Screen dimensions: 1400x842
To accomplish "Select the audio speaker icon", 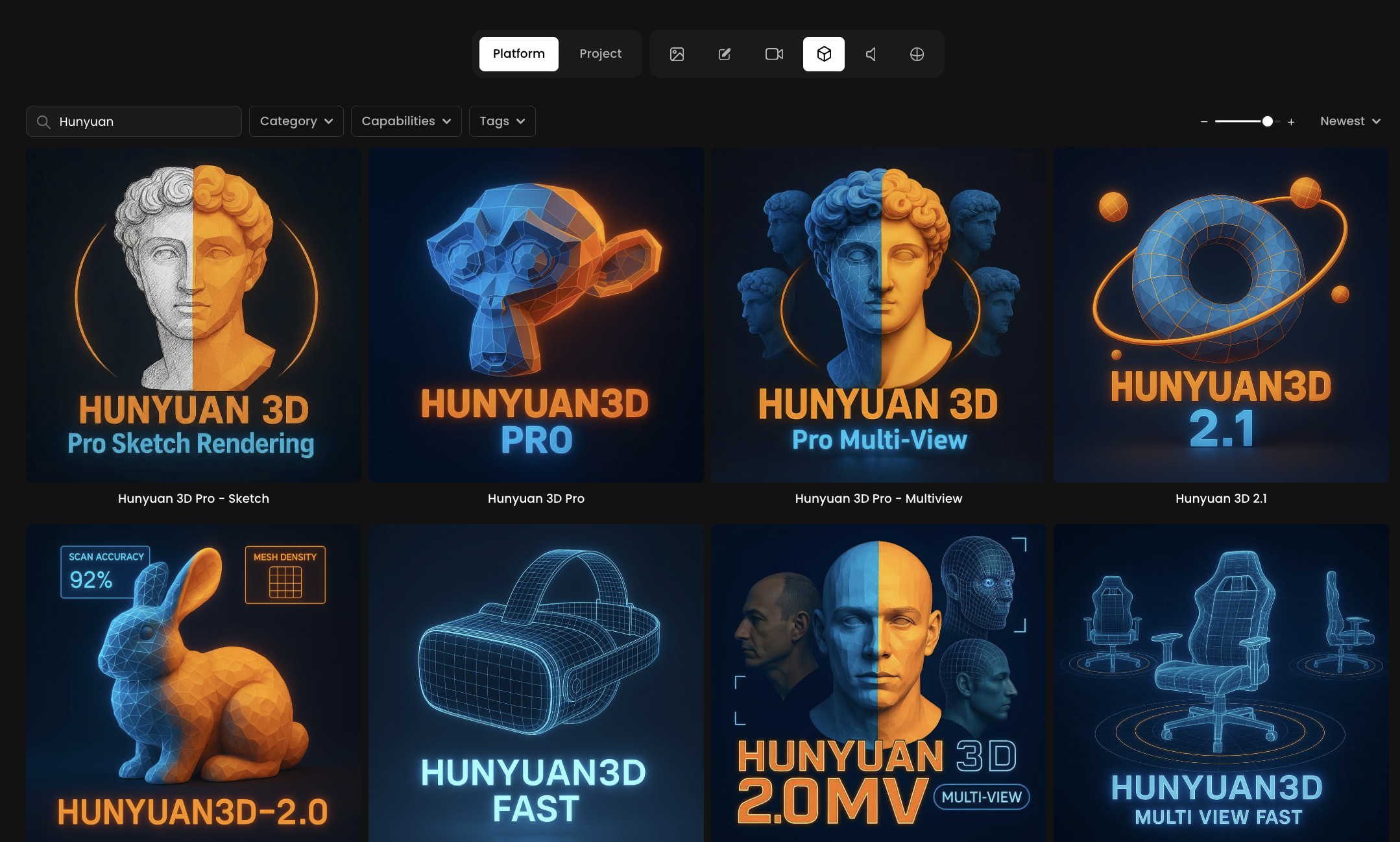I will click(x=871, y=54).
